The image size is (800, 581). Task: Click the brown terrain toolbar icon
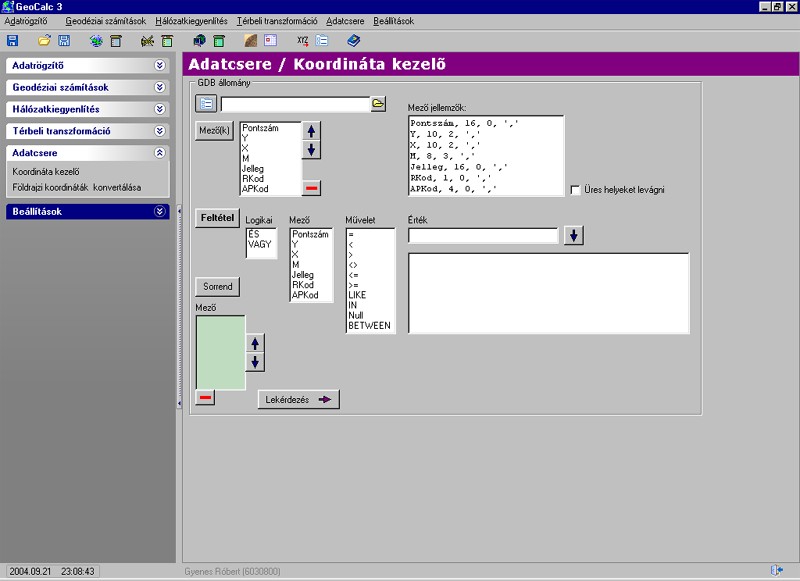coord(251,40)
